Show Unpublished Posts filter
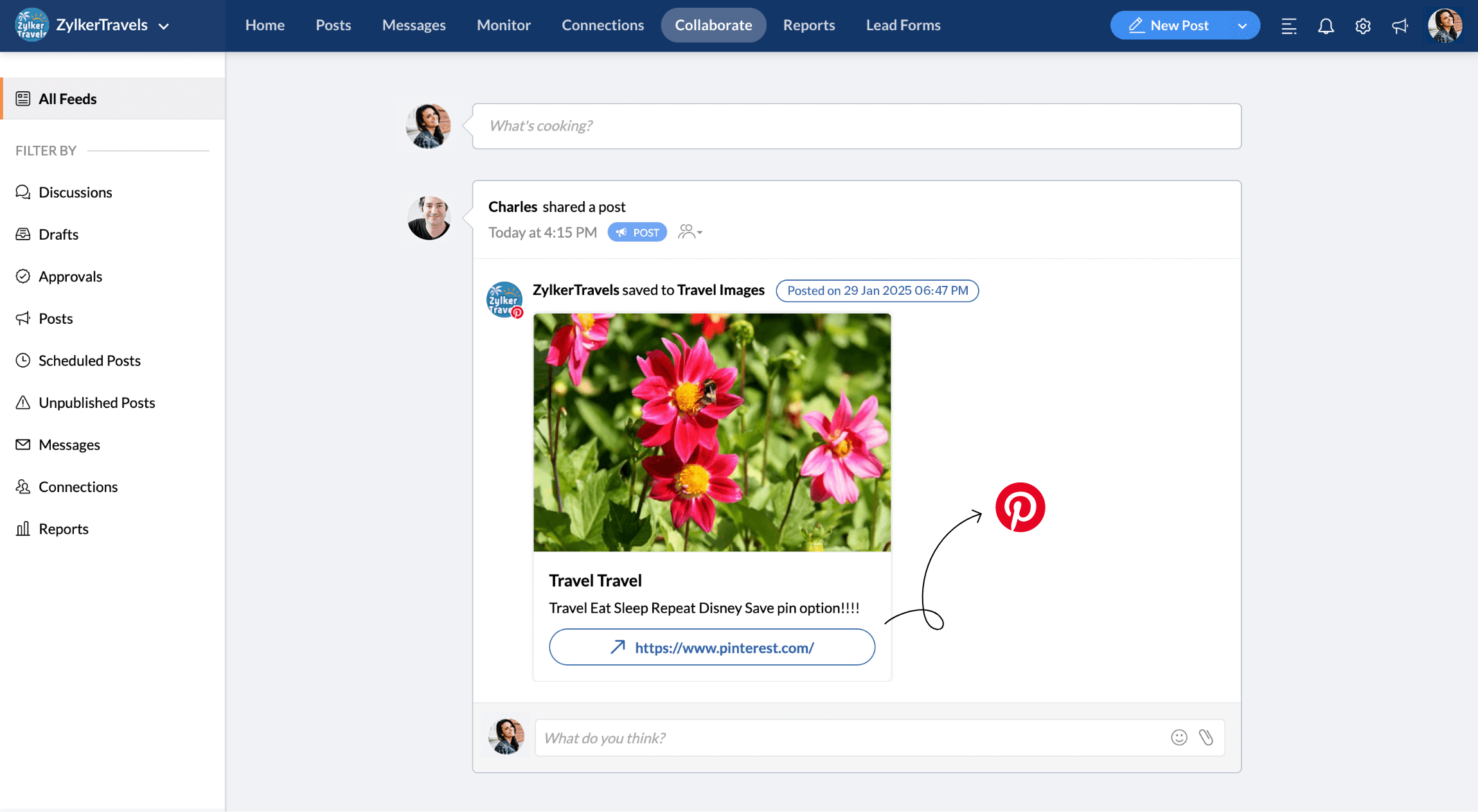 tap(96, 403)
